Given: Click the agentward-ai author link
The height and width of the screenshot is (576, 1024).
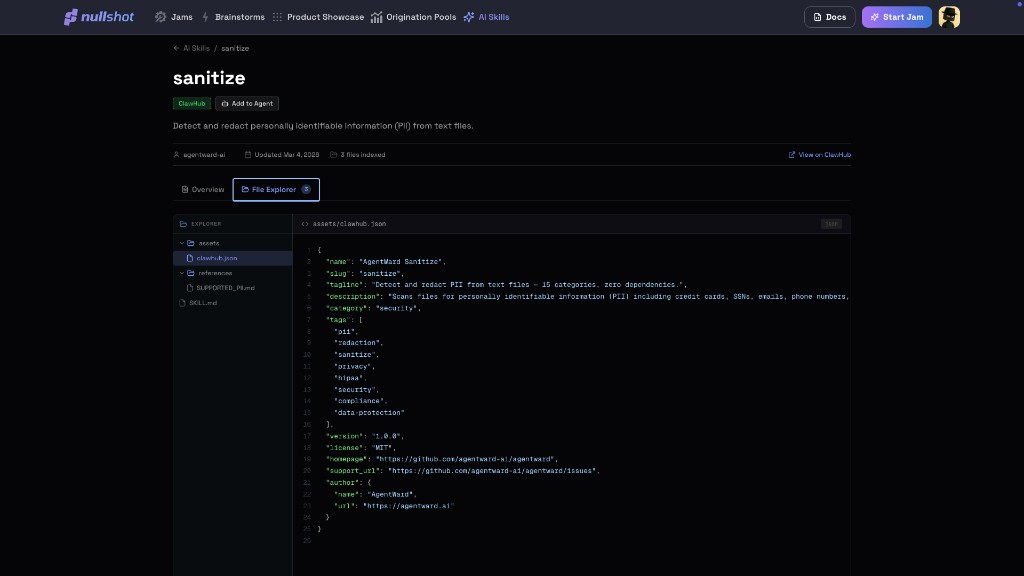Looking at the screenshot, I should (x=204, y=155).
